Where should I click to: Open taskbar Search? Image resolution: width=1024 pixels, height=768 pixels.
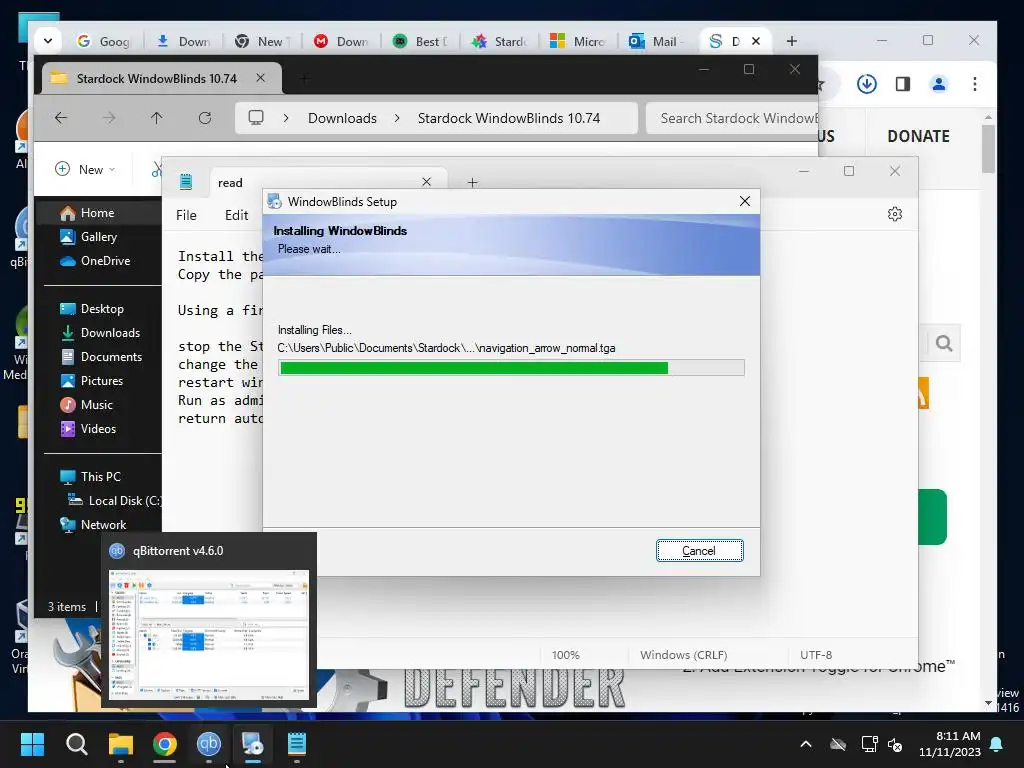(76, 744)
